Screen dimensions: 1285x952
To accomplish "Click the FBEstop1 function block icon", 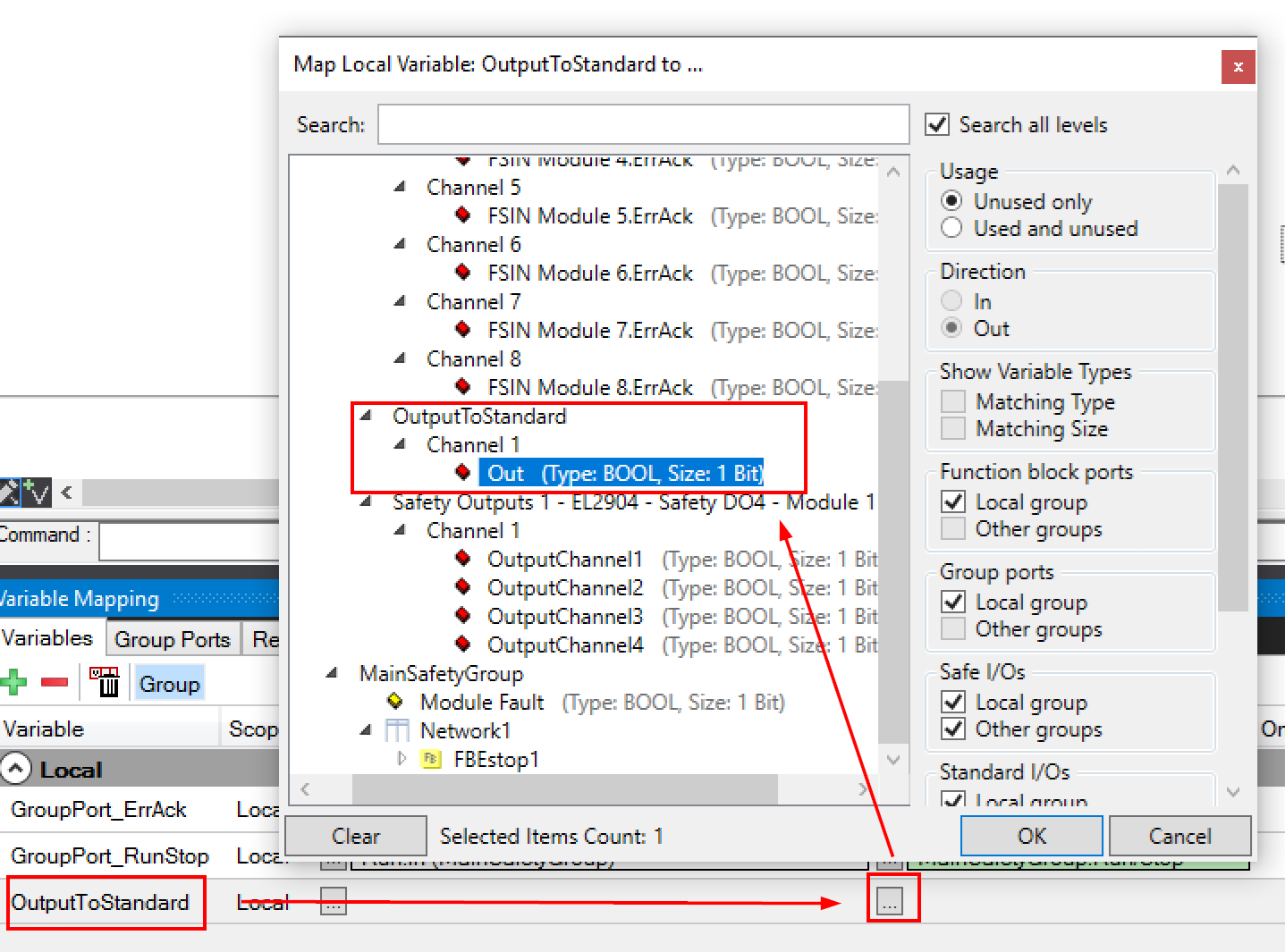I will tap(431, 759).
